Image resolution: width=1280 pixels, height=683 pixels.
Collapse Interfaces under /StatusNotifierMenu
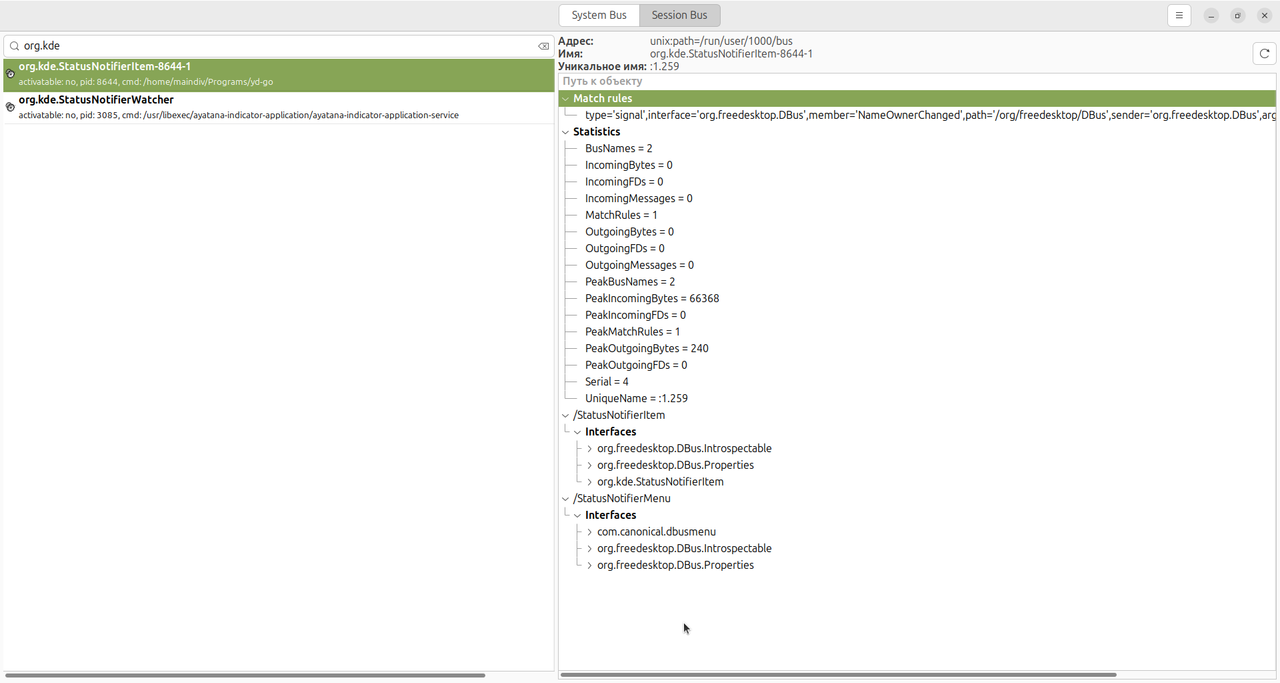coord(577,515)
